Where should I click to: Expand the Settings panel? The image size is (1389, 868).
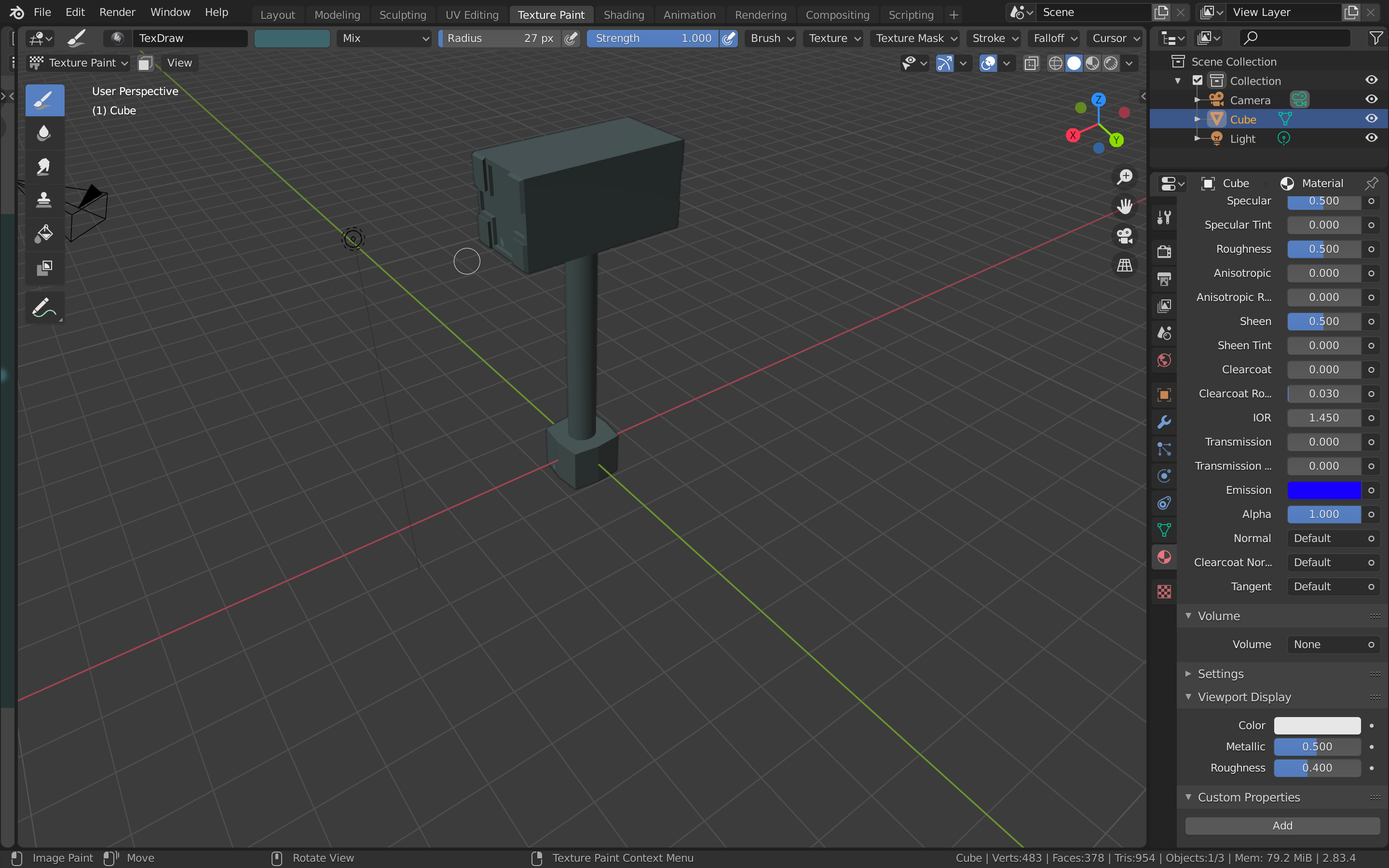point(1220,673)
